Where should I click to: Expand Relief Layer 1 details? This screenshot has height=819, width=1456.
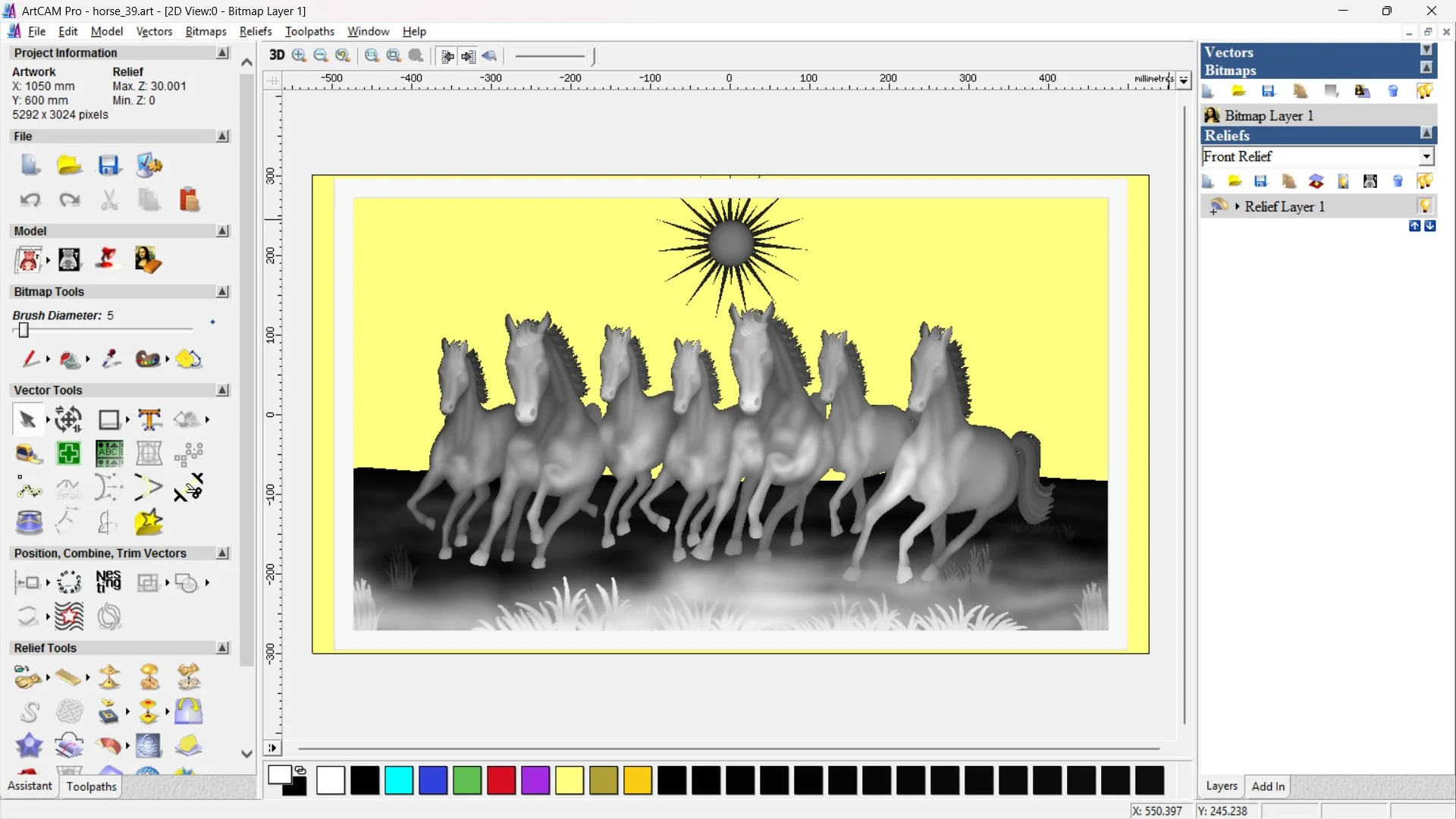[x=1237, y=206]
